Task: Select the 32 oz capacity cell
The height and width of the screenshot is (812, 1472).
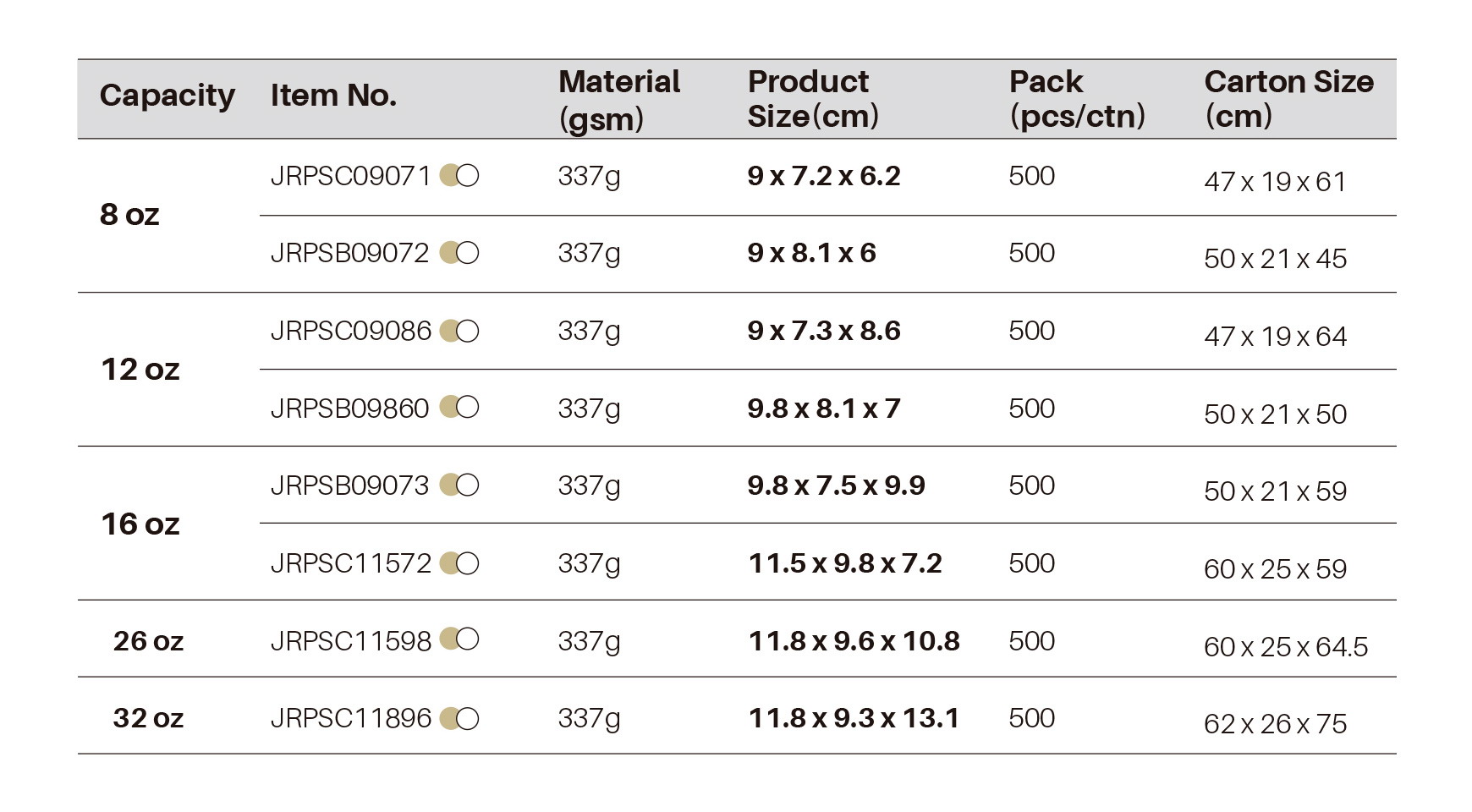Action: [148, 718]
